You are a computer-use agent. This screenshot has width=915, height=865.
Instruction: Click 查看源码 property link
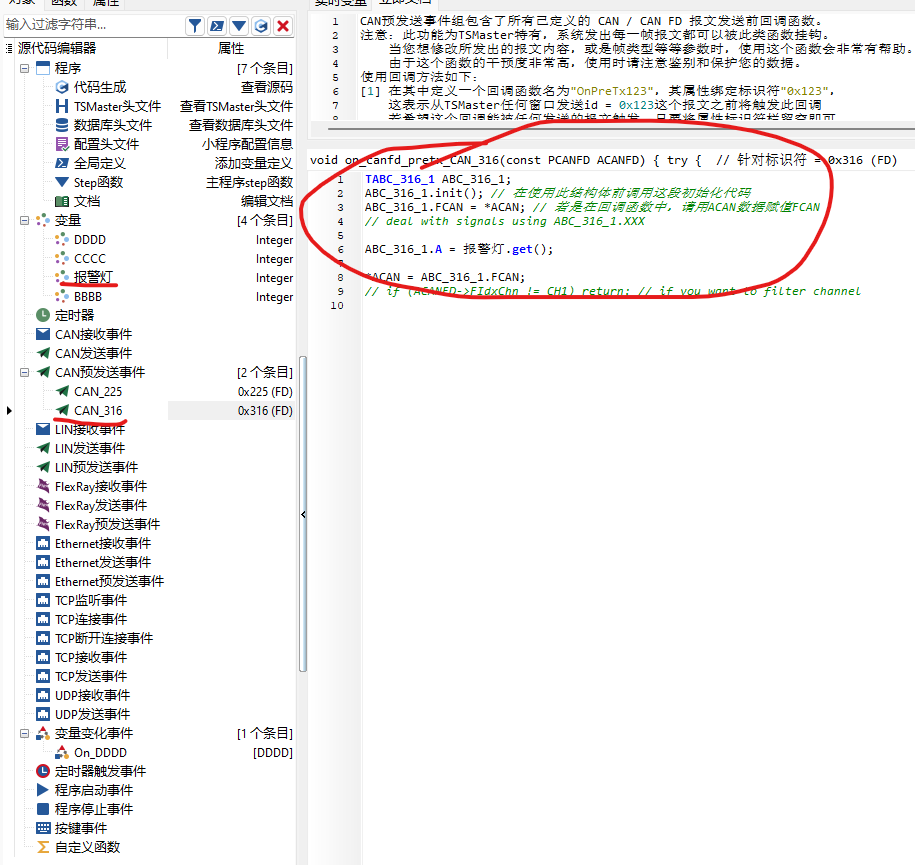coord(267,88)
